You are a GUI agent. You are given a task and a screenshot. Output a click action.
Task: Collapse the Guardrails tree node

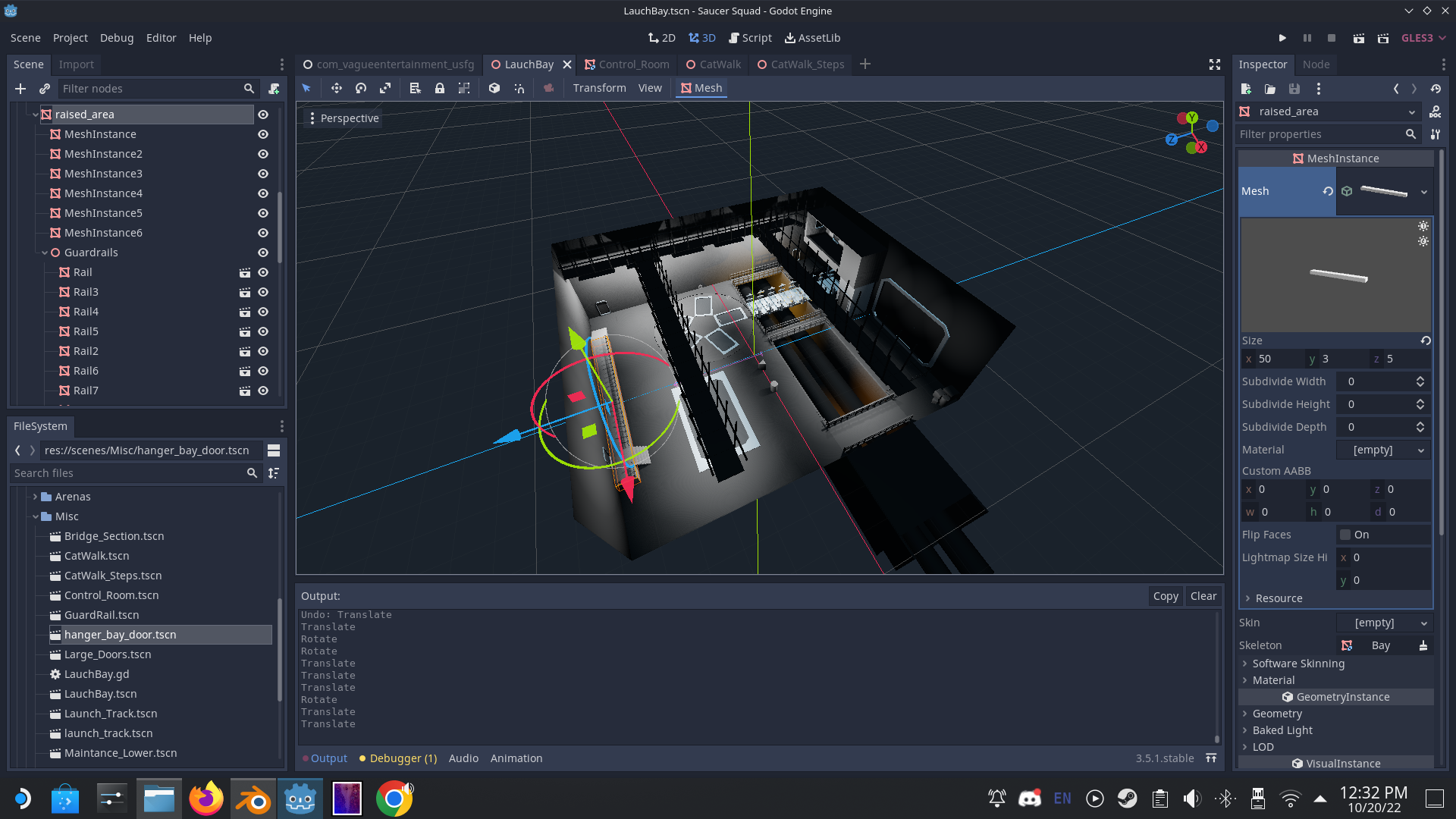[44, 253]
